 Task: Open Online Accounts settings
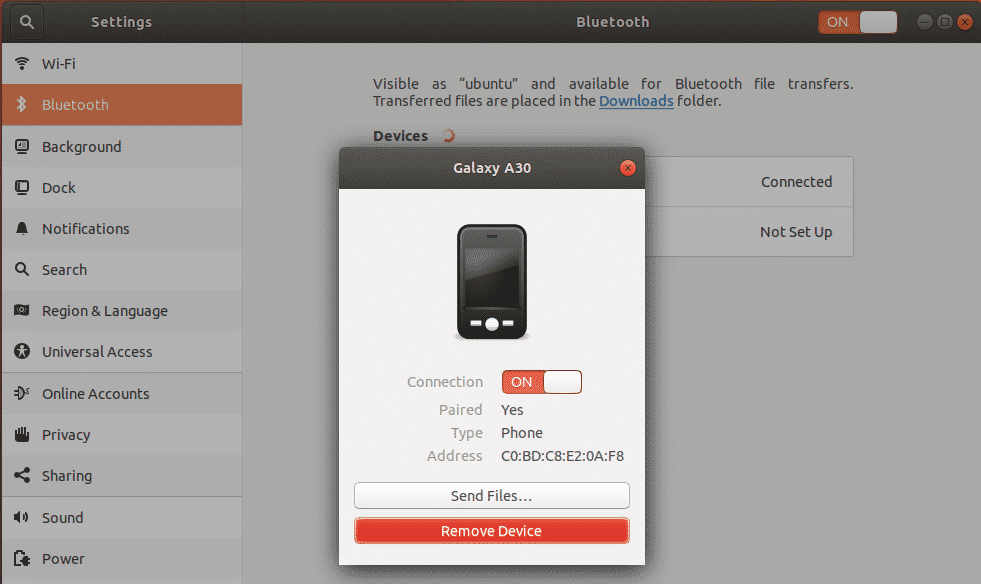pyautogui.click(x=122, y=393)
